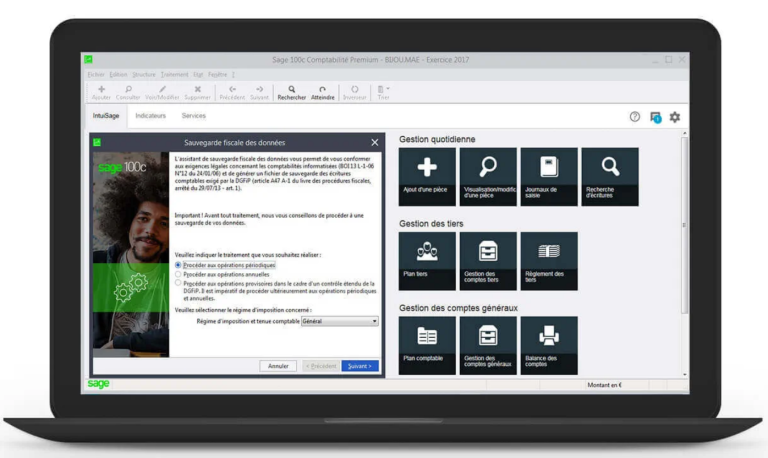Viewport: 768px width, 458px height.
Task: Switch to the Indicateurs tab
Action: [151, 117]
